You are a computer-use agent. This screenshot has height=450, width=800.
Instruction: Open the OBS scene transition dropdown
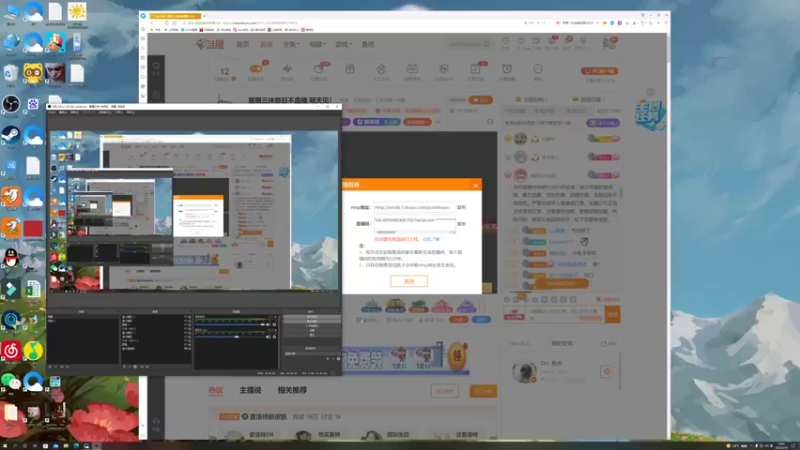pyautogui.click(x=312, y=353)
